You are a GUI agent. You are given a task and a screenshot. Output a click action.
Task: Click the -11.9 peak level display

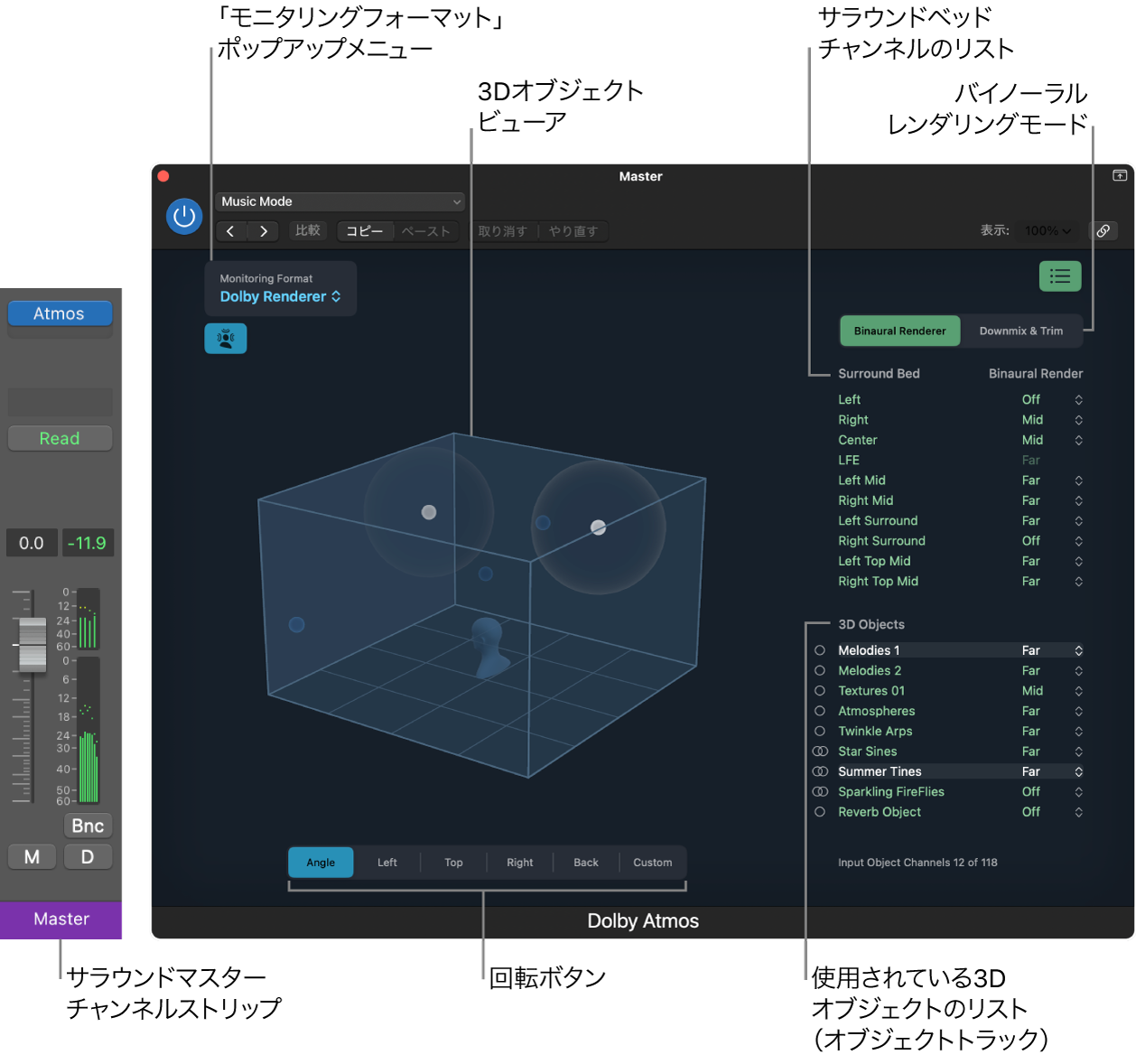click(87, 543)
